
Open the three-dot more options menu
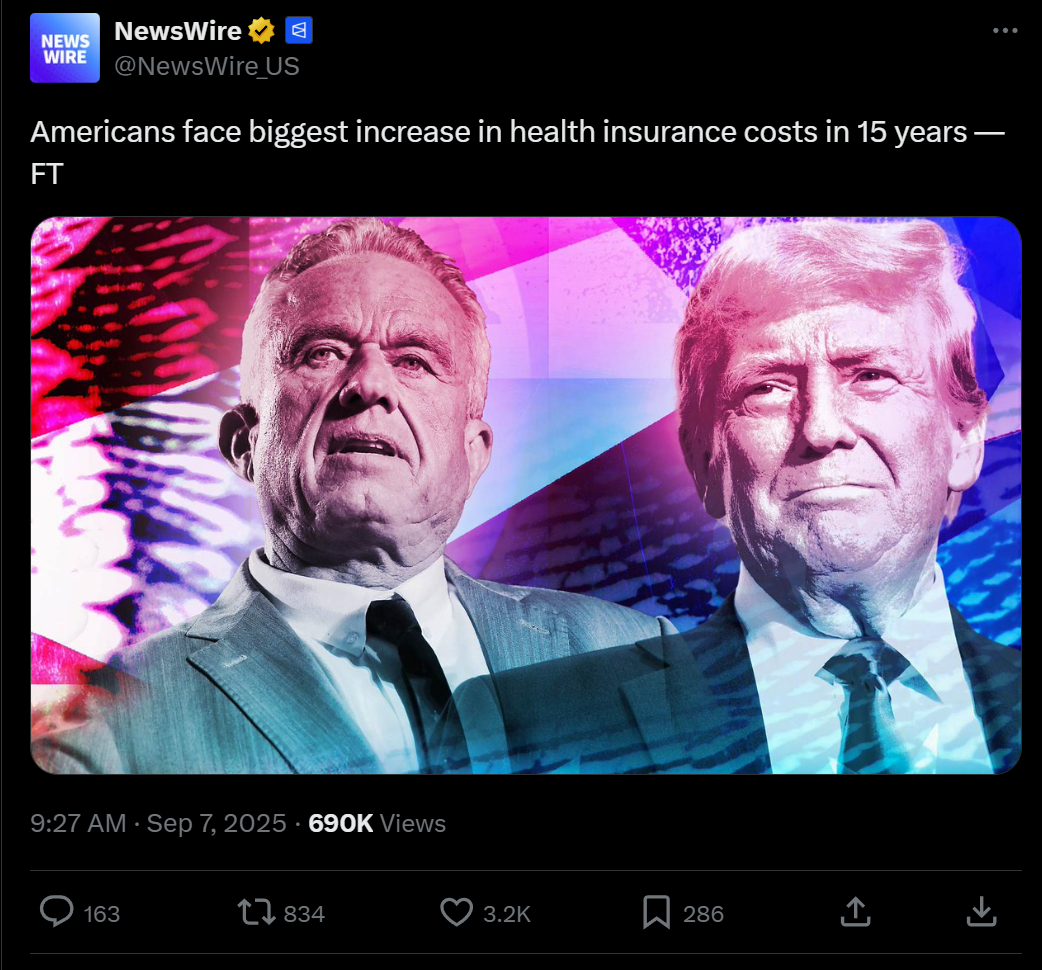tap(1005, 31)
